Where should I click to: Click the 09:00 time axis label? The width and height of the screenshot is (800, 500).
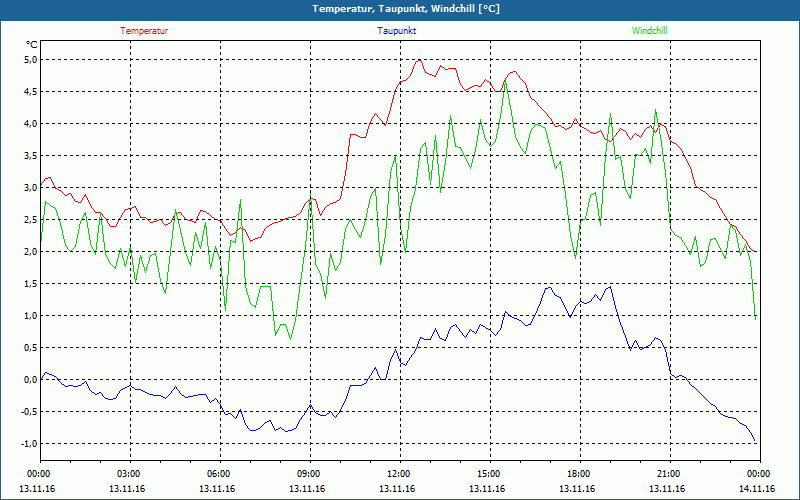coord(310,474)
